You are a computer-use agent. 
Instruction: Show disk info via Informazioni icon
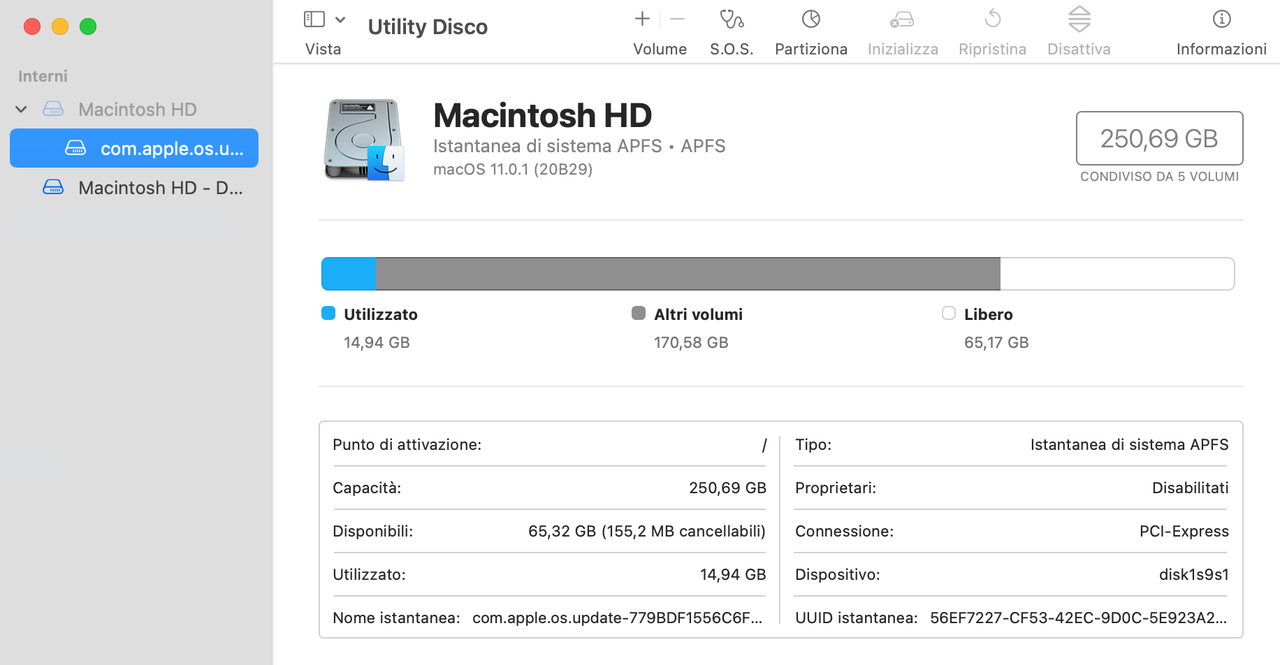pos(1221,19)
